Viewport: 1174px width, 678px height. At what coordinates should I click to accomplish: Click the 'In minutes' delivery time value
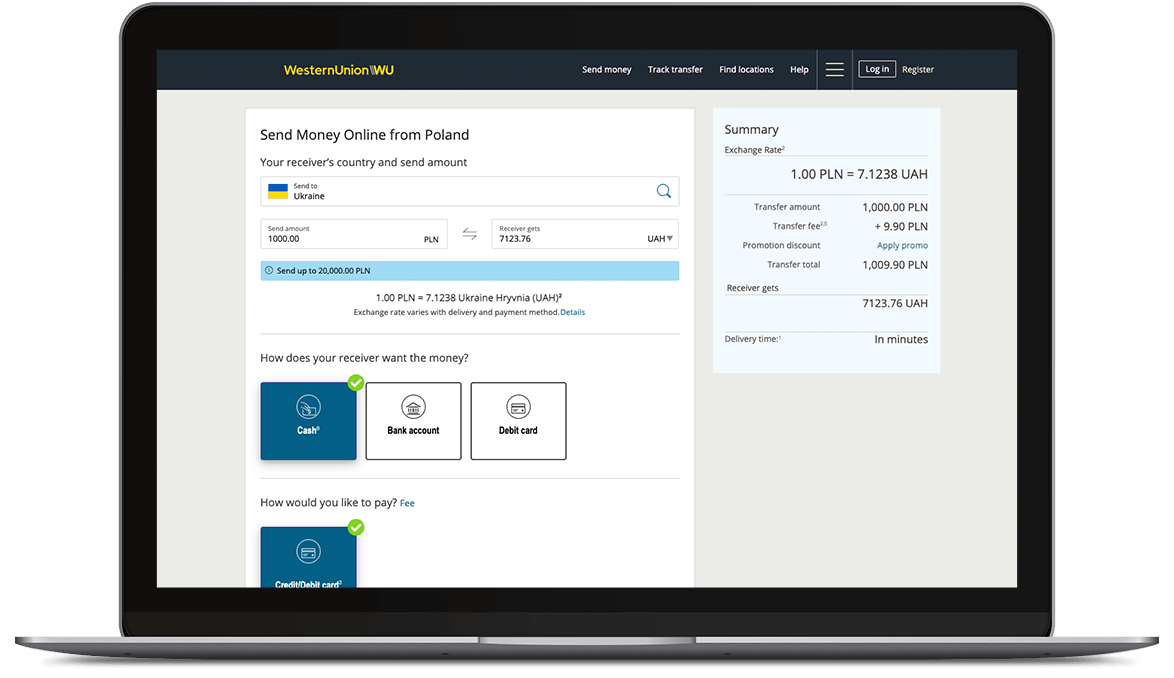[x=901, y=340]
